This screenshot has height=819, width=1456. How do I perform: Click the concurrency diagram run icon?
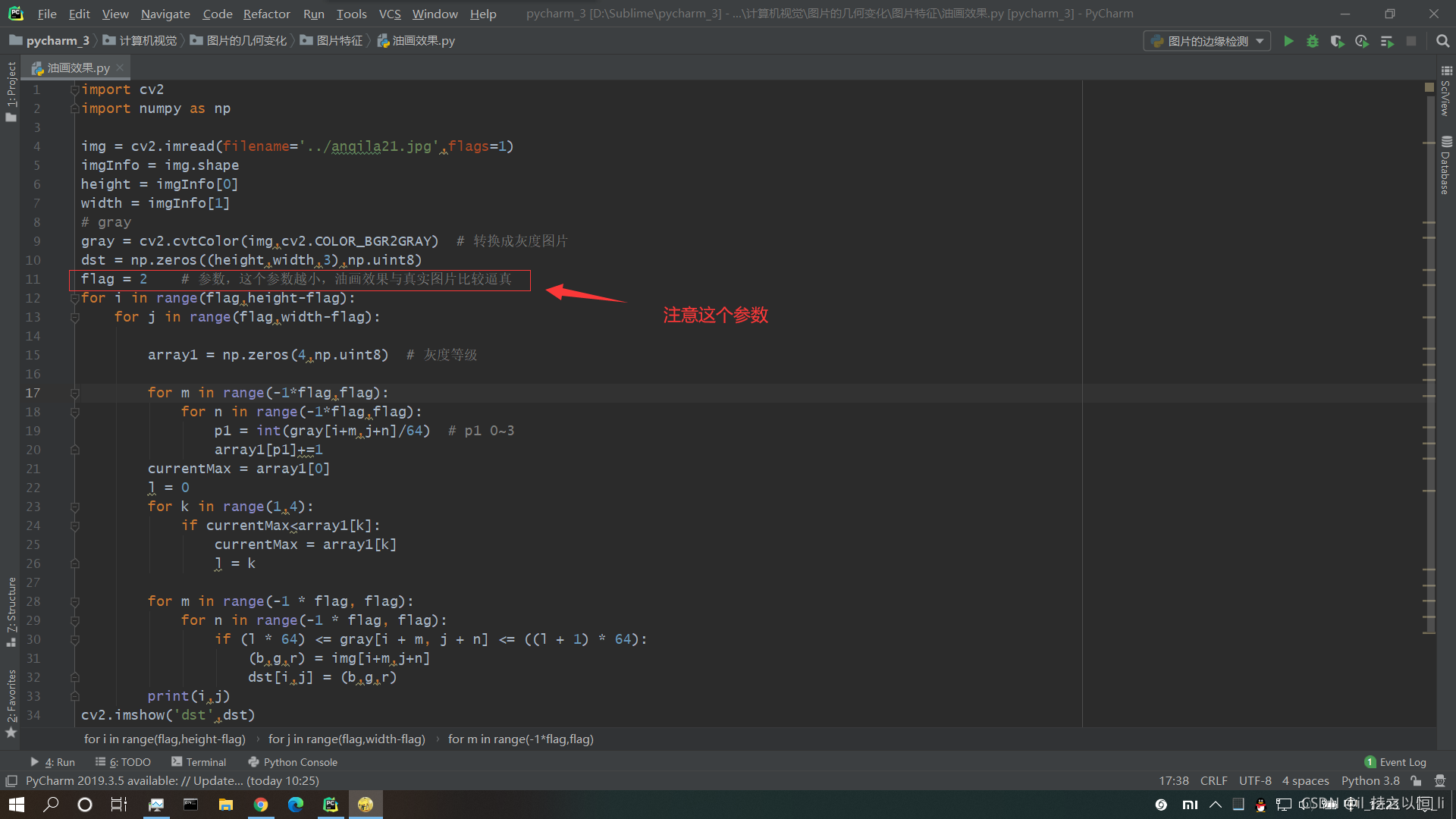(x=1387, y=41)
